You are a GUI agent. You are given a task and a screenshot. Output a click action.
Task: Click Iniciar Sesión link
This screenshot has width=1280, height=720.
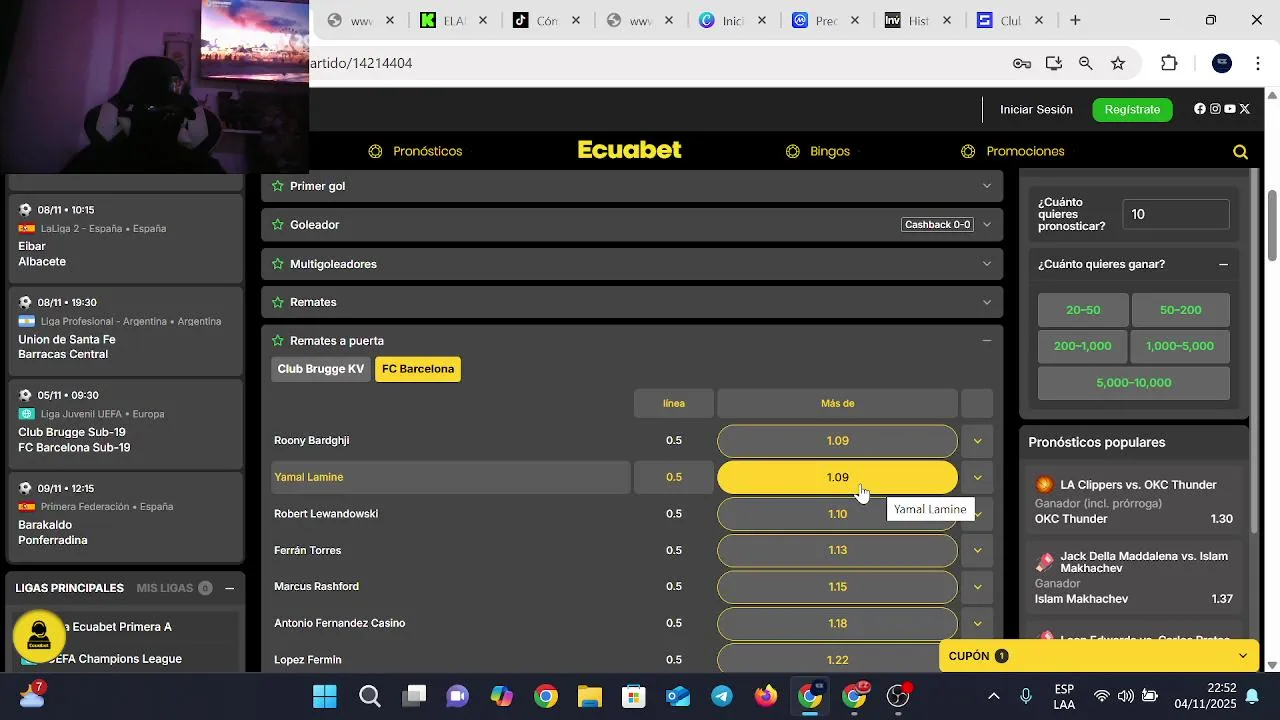pyautogui.click(x=1036, y=109)
